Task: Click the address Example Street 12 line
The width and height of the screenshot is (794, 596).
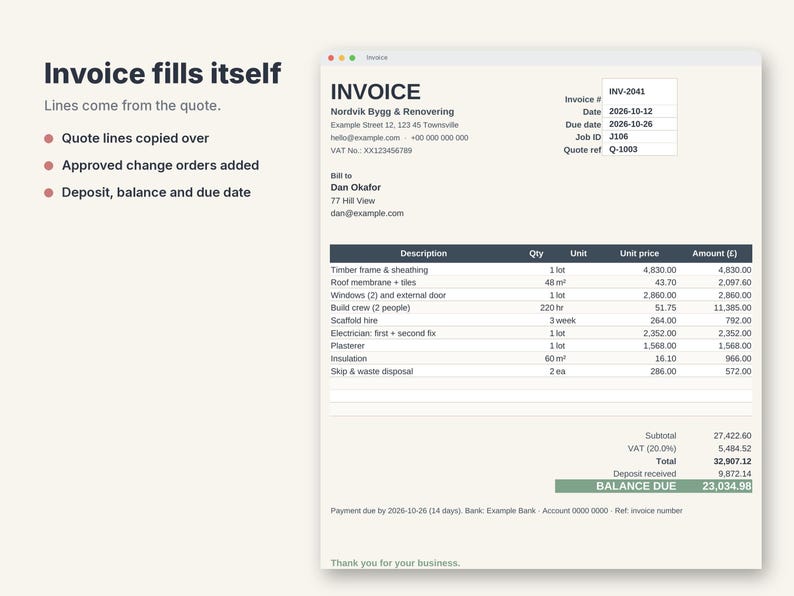Action: [x=394, y=125]
